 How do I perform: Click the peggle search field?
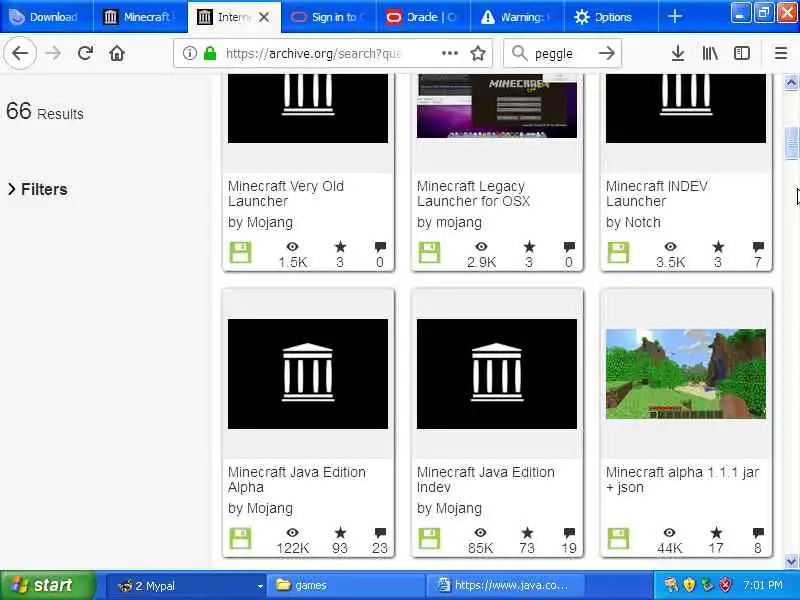[561, 53]
